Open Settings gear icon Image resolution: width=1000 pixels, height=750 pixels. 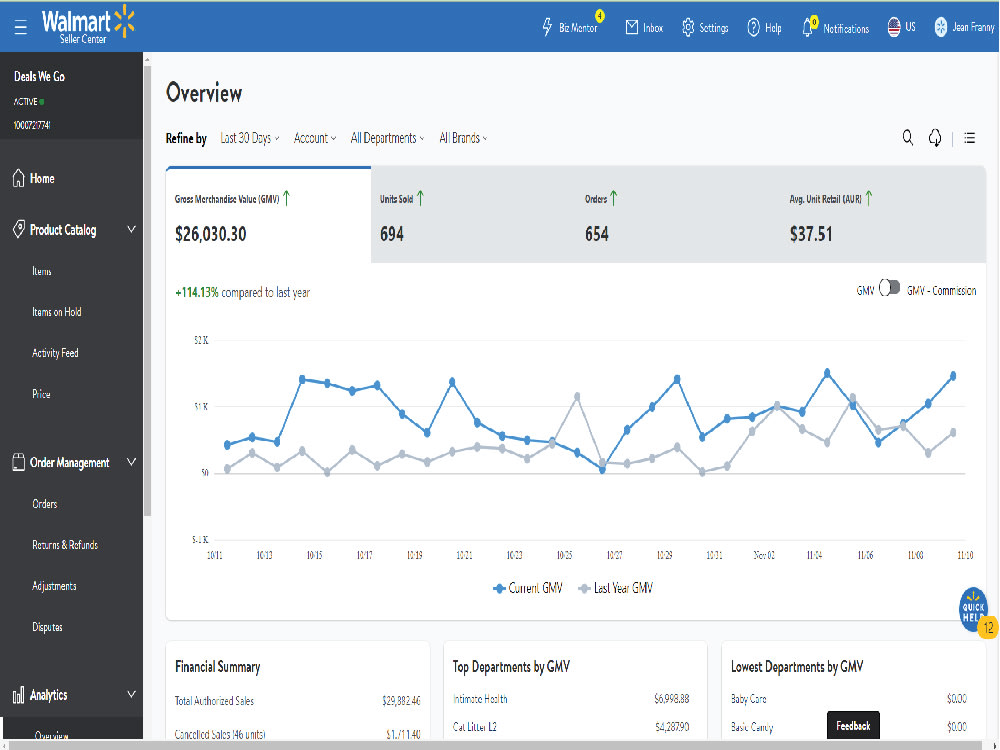[688, 27]
